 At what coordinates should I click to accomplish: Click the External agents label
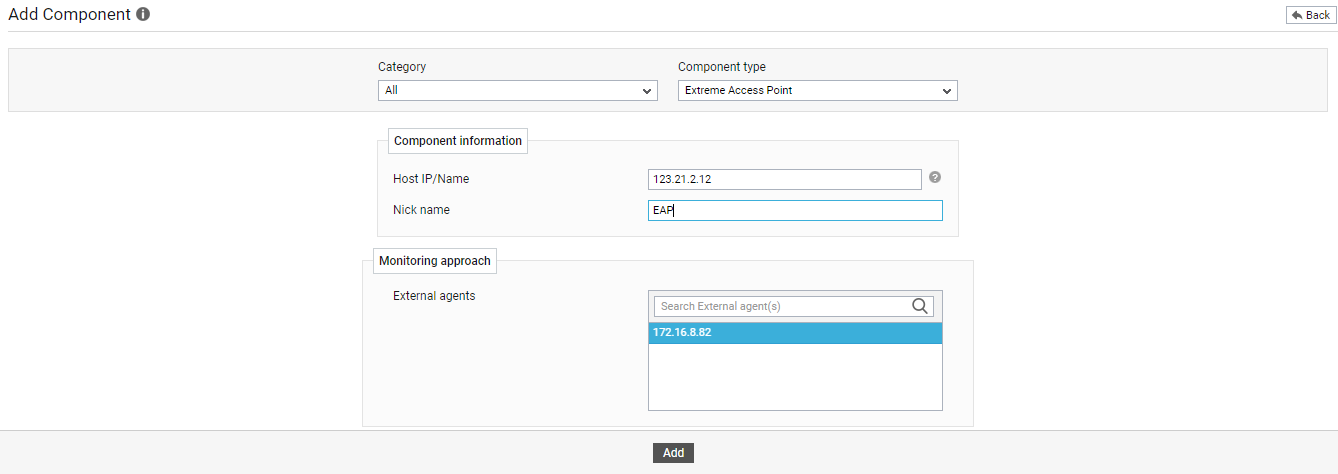(x=434, y=296)
